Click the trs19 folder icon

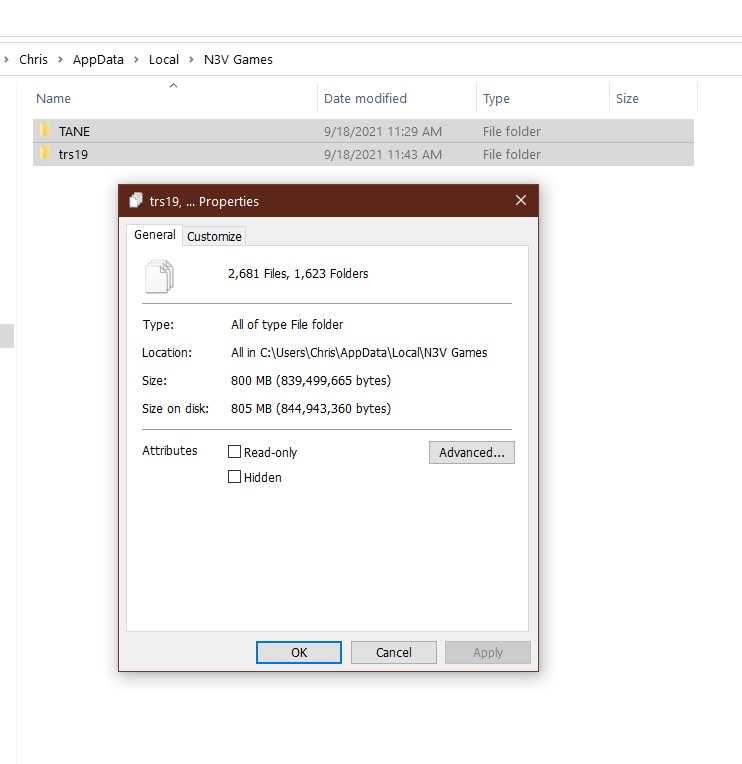pyautogui.click(x=44, y=153)
